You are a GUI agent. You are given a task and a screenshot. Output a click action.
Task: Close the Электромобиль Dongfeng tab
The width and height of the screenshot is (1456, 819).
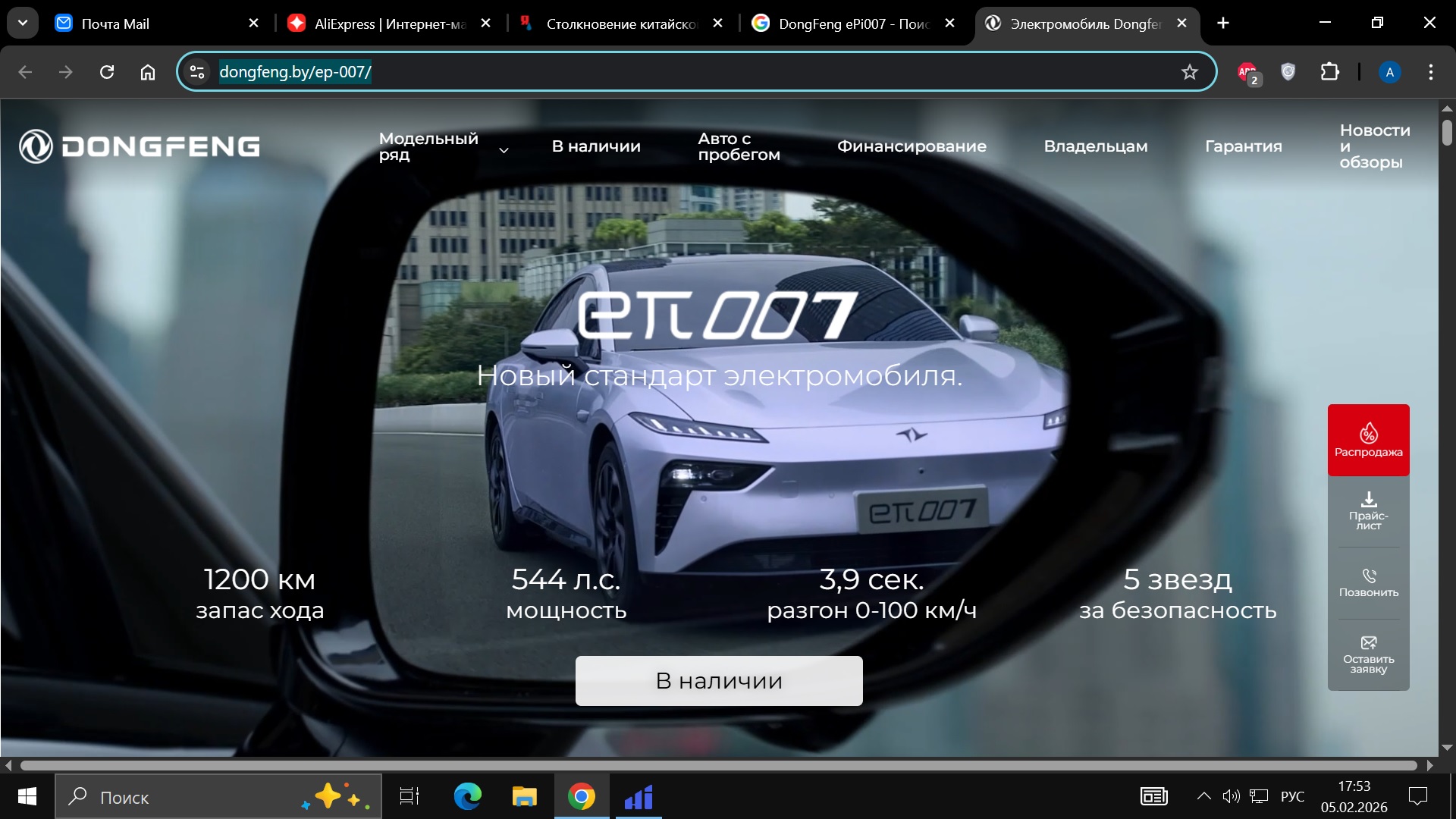coord(1181,24)
